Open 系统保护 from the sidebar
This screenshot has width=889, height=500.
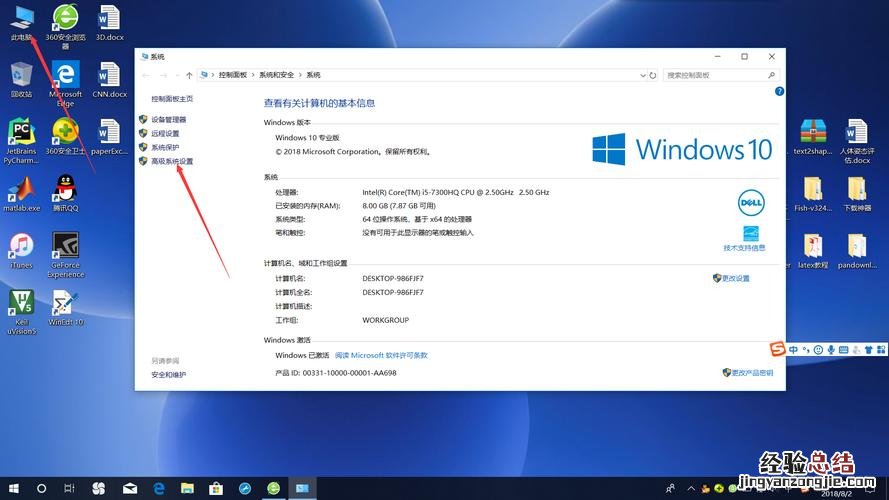165,147
